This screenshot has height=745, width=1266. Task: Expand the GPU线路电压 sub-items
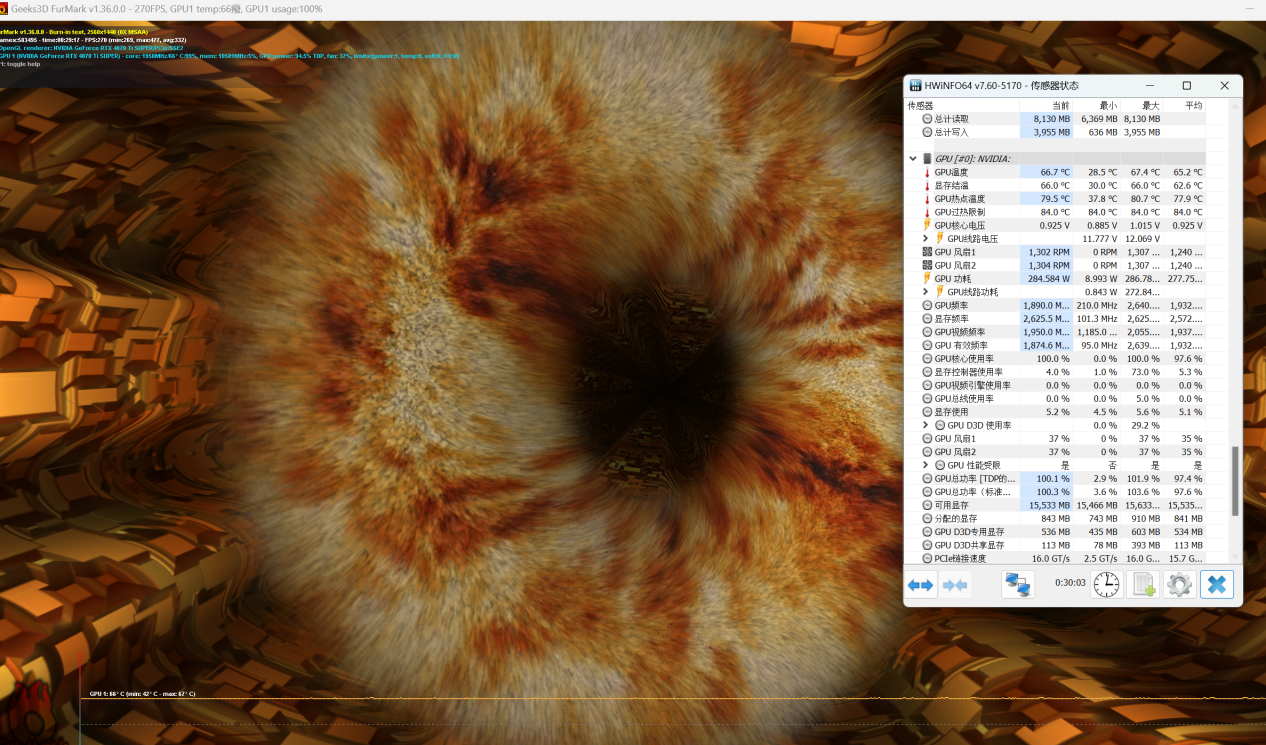pyautogui.click(x=926, y=239)
